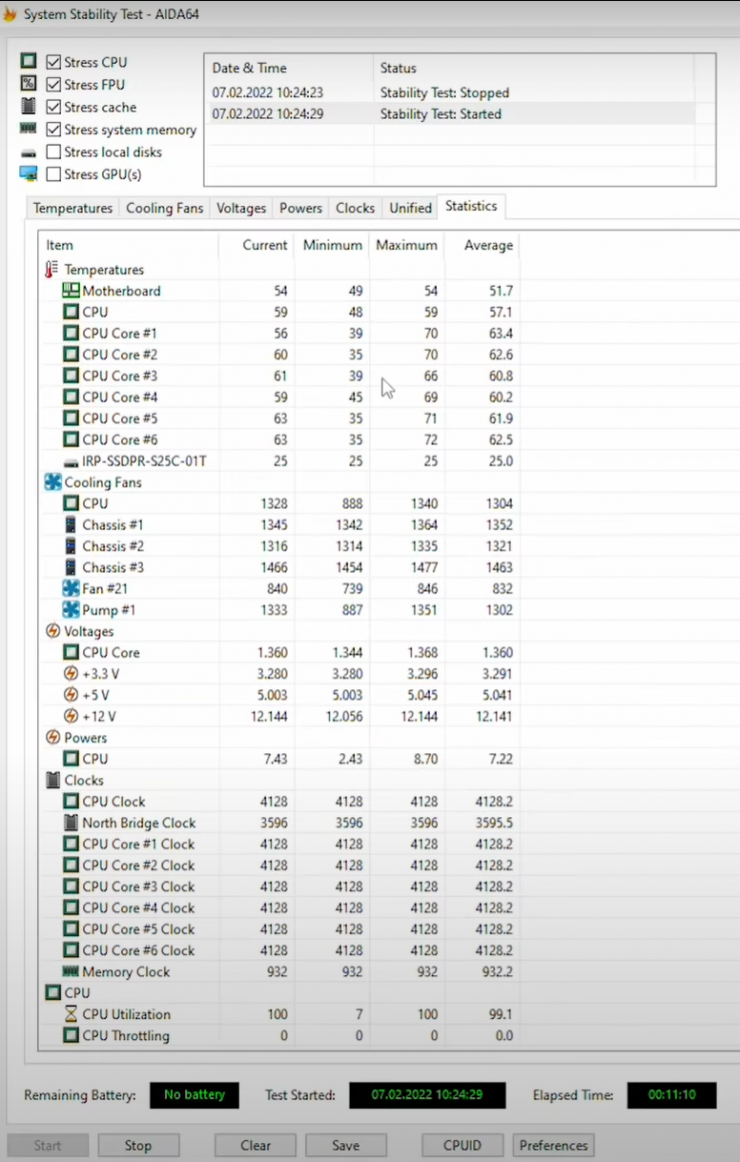Sort by the Current column header
This screenshot has height=1162, width=740.
(256, 245)
